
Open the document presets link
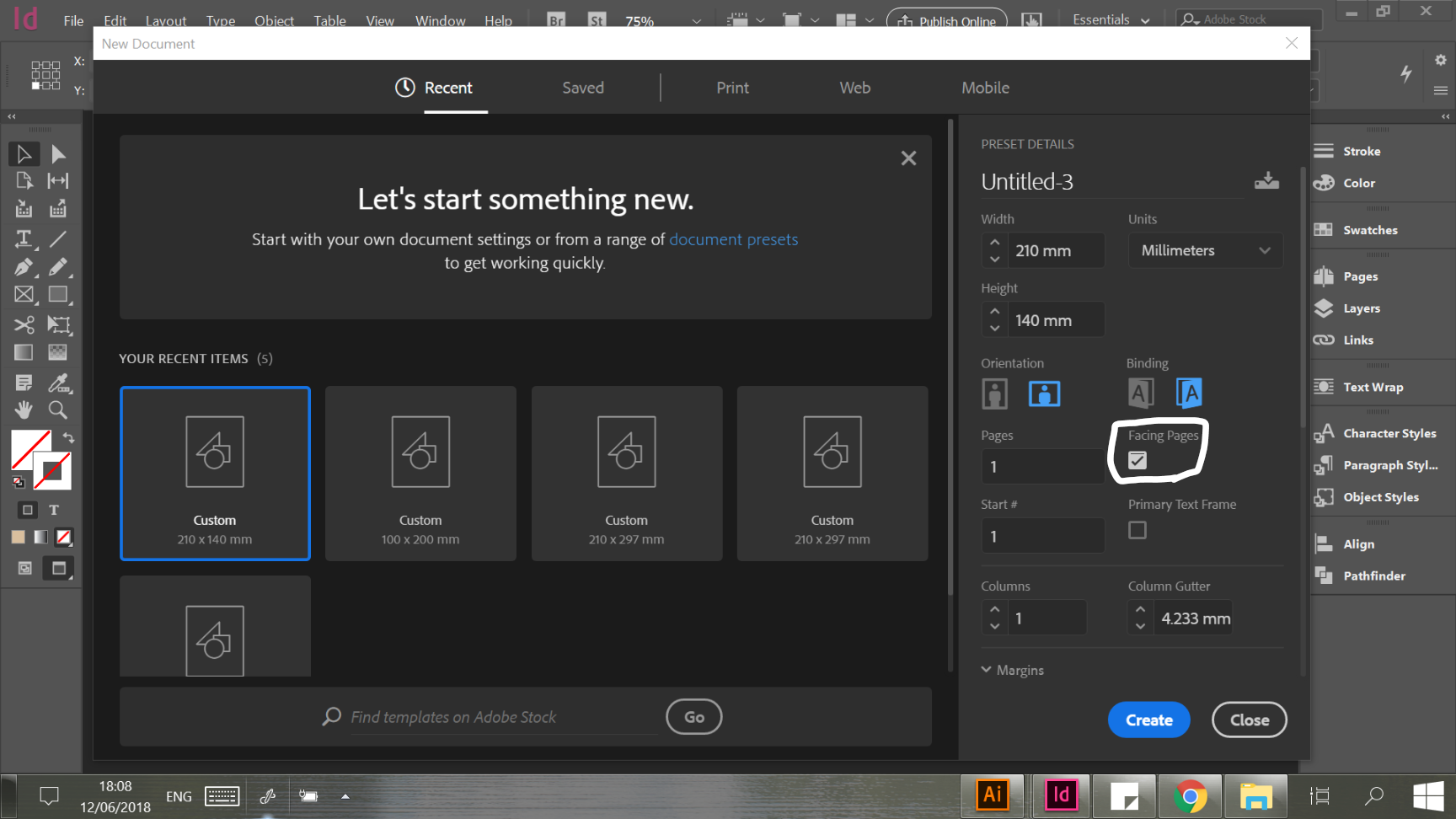734,239
